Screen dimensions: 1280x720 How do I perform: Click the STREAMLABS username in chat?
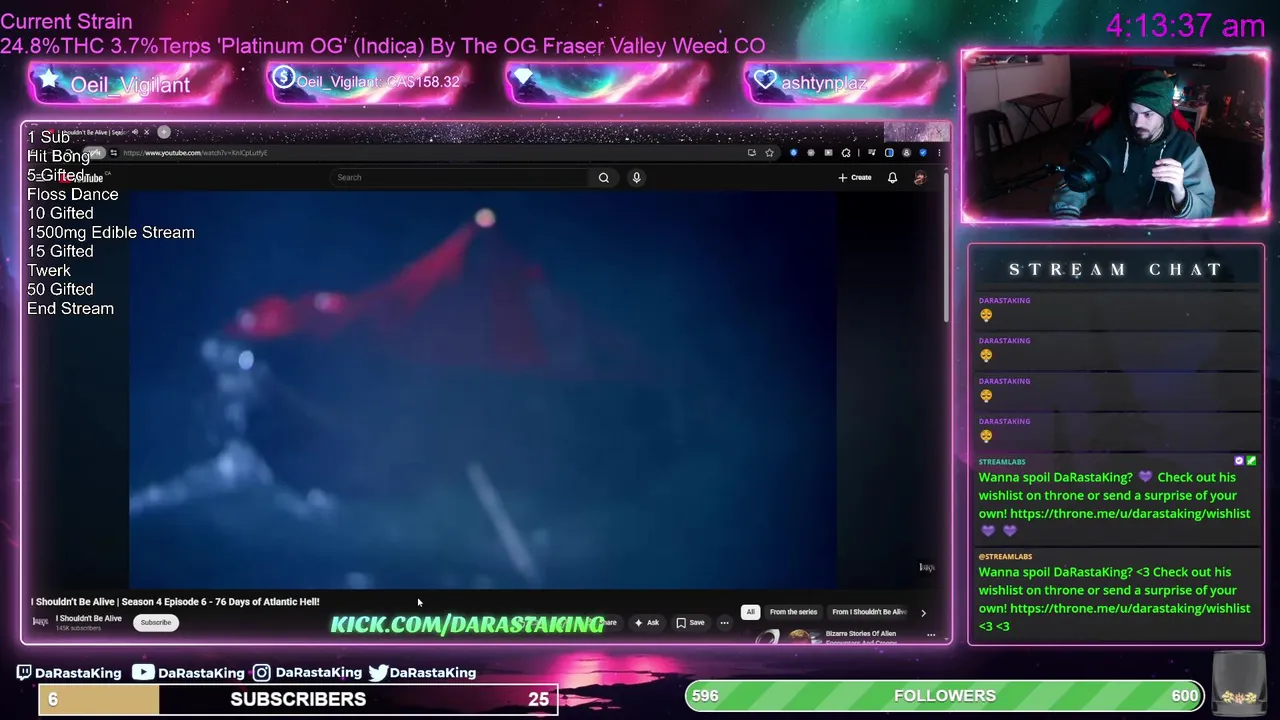point(1001,462)
